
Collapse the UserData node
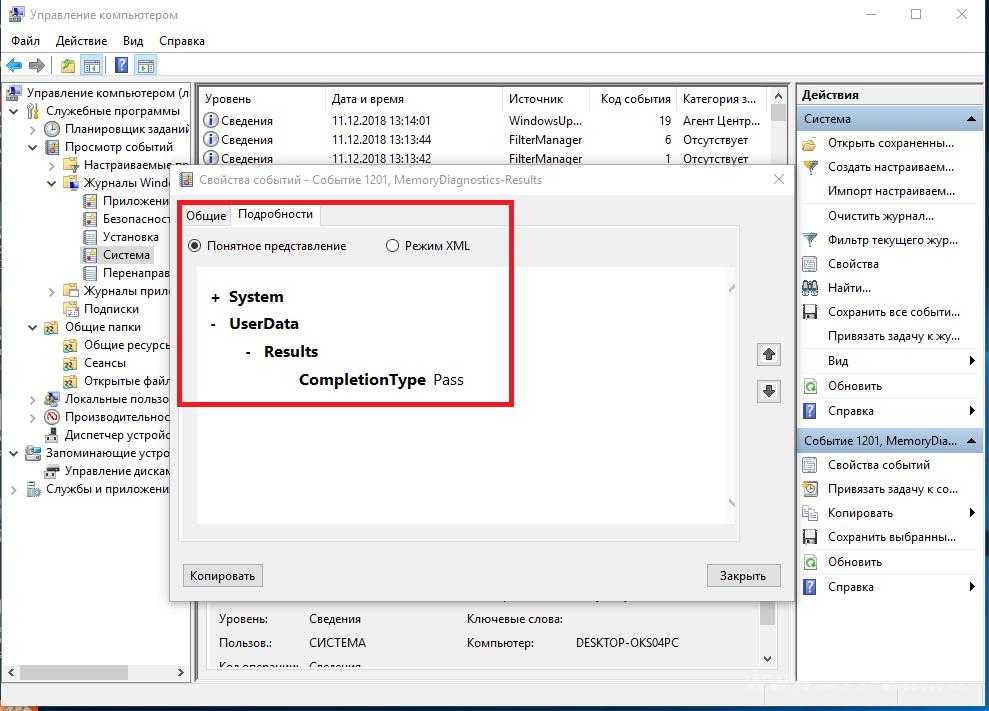[214, 325]
